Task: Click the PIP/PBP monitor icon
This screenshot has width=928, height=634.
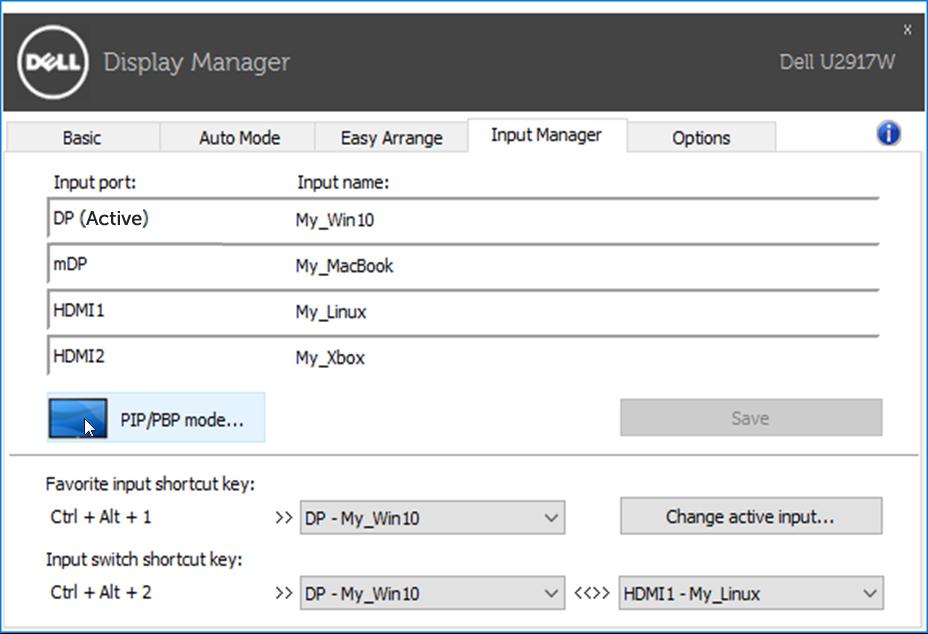Action: pos(78,419)
